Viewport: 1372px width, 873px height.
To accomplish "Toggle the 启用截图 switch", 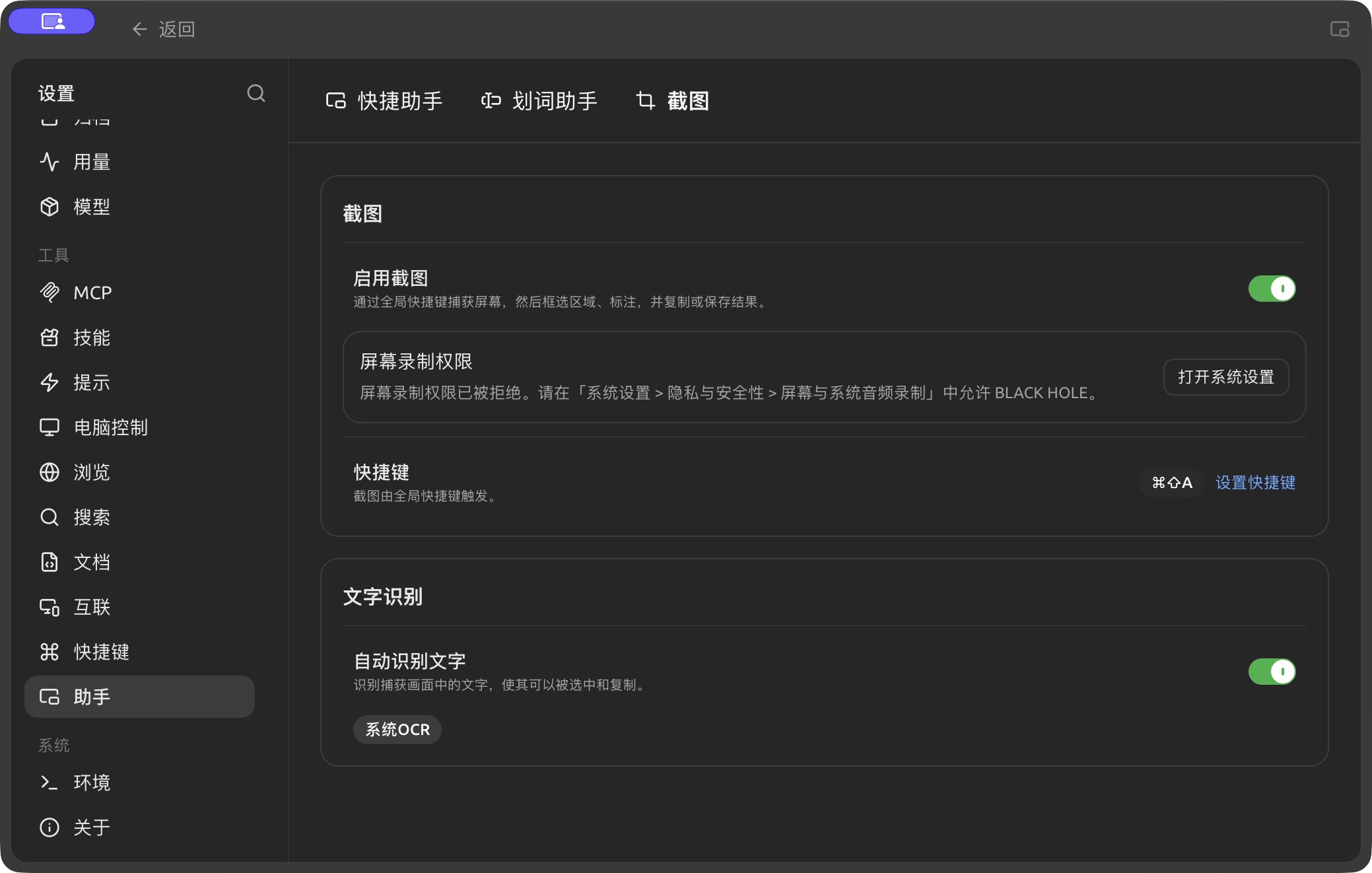I will pos(1272,289).
